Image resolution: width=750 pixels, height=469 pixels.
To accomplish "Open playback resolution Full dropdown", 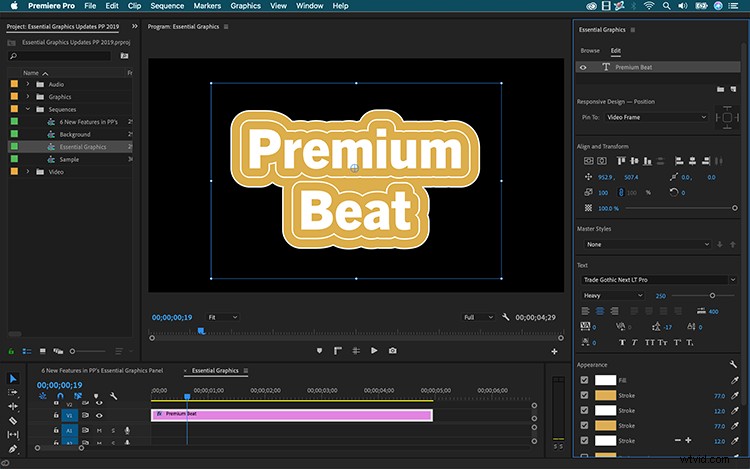I will pos(478,317).
